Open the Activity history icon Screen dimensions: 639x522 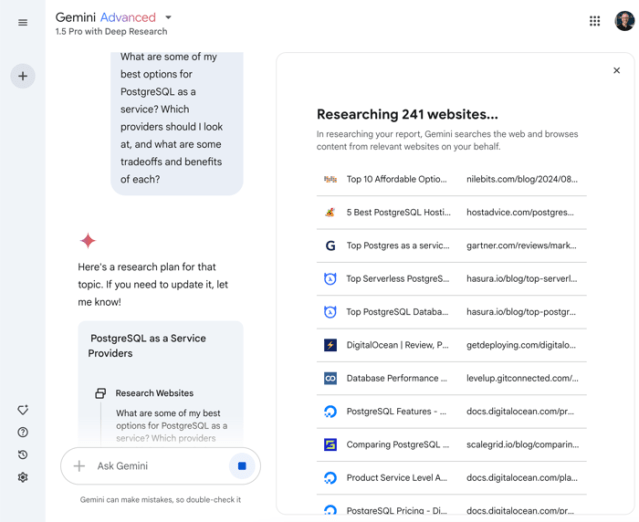23,455
